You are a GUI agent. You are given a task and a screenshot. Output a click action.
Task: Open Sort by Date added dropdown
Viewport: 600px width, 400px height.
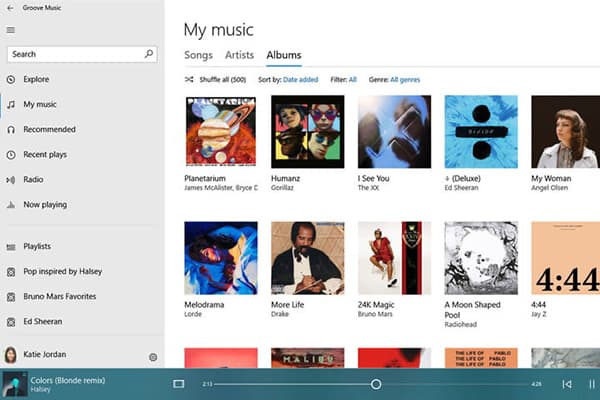point(300,80)
